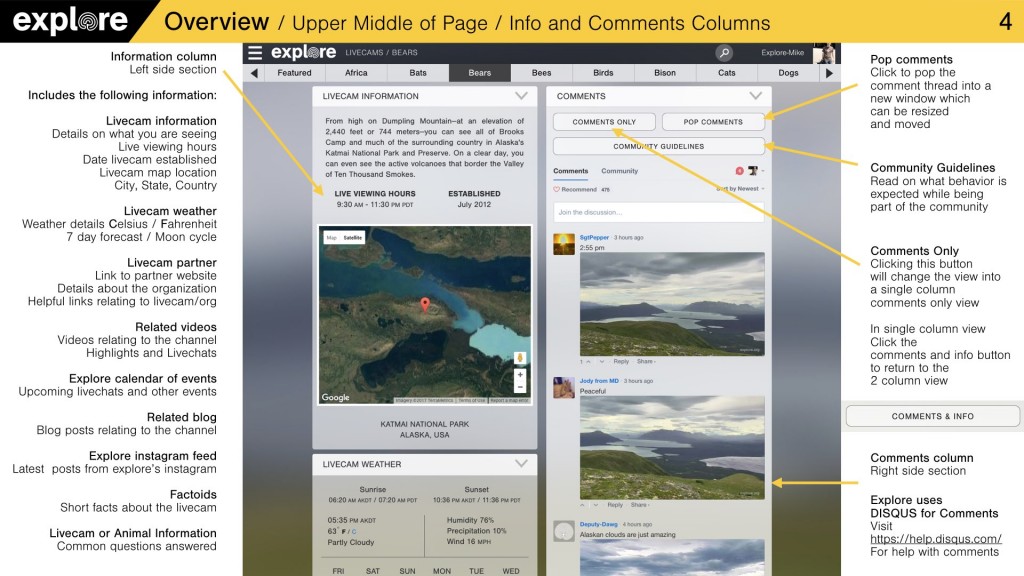Click the search magnifier icon
This screenshot has width=1024, height=576.
[x=724, y=53]
